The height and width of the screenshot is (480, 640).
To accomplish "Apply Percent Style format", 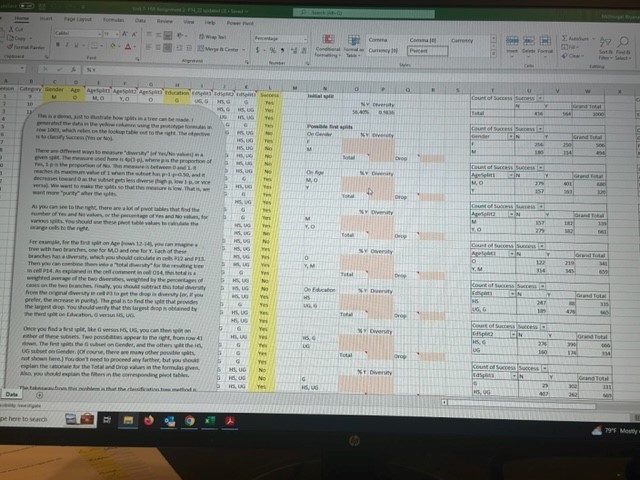I will (272, 51).
